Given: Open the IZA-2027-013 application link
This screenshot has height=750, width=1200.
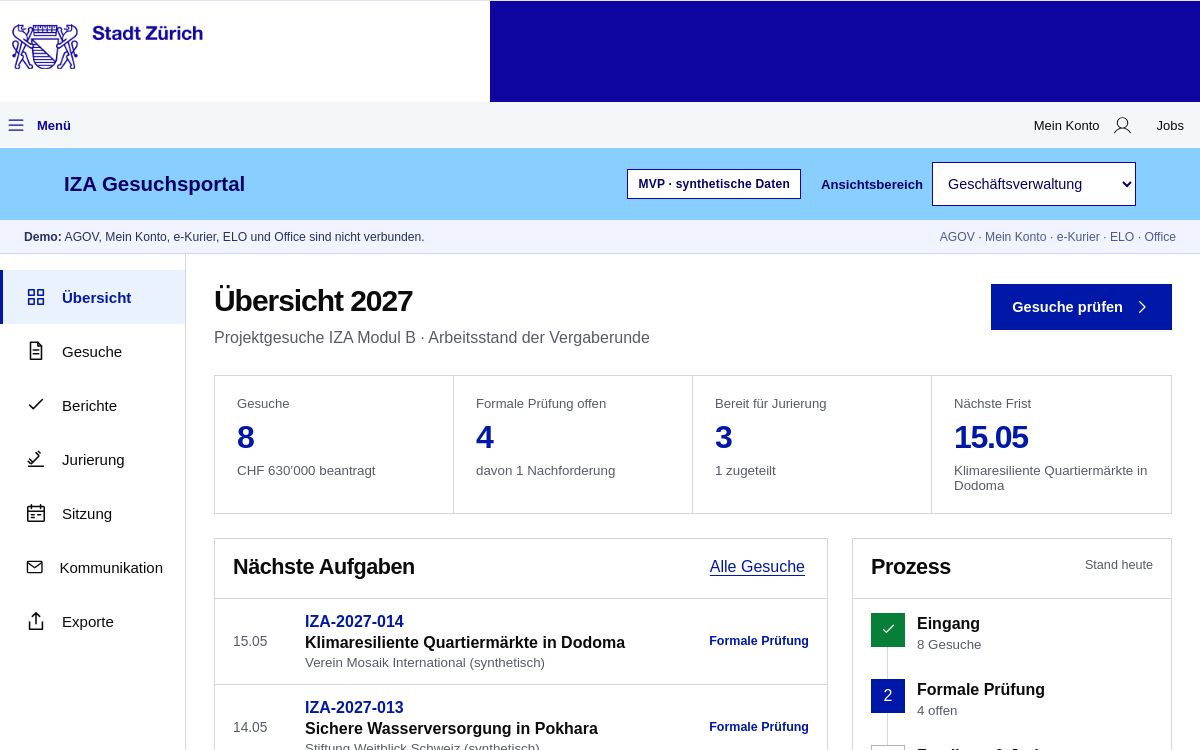Looking at the screenshot, I should (x=354, y=707).
